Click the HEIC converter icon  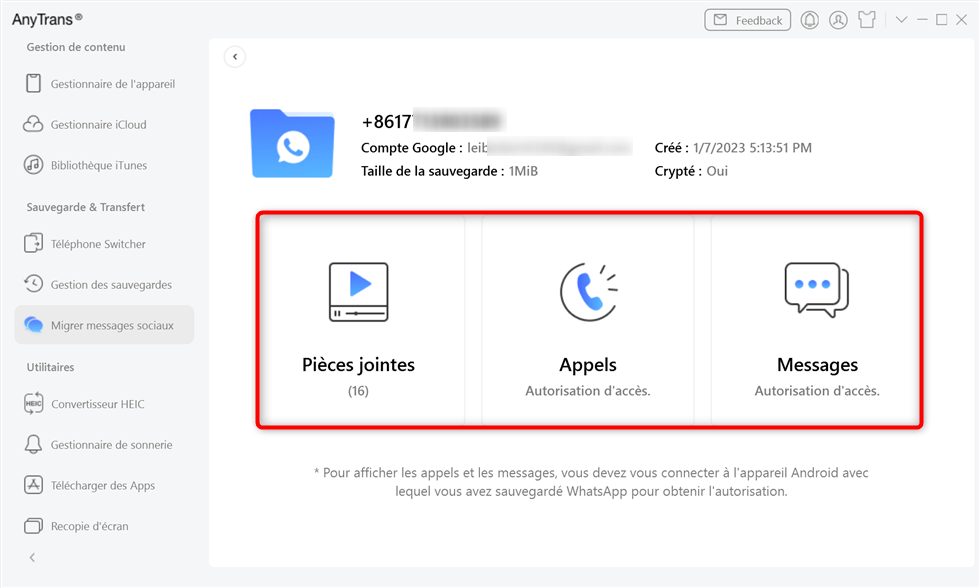click(x=33, y=404)
